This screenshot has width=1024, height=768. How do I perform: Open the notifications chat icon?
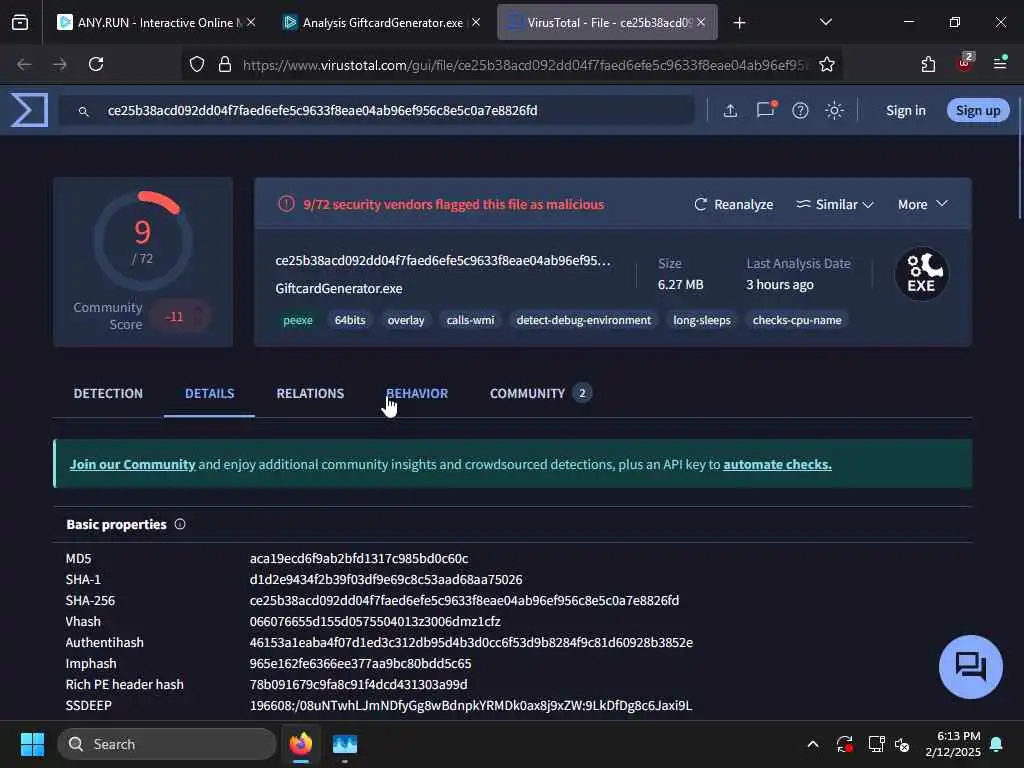click(765, 110)
